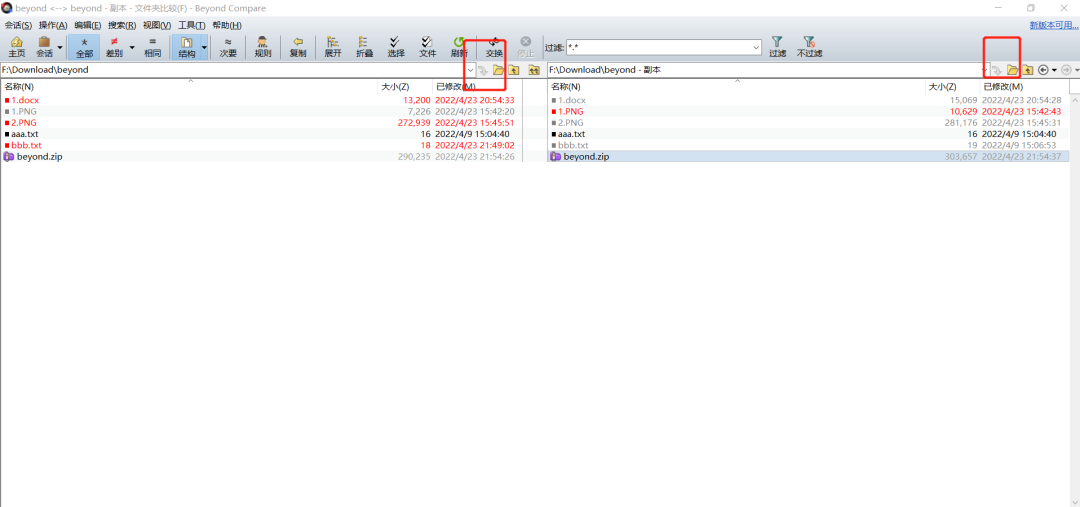Go to the 主页 home view
This screenshot has height=507, width=1080.
click(x=17, y=47)
